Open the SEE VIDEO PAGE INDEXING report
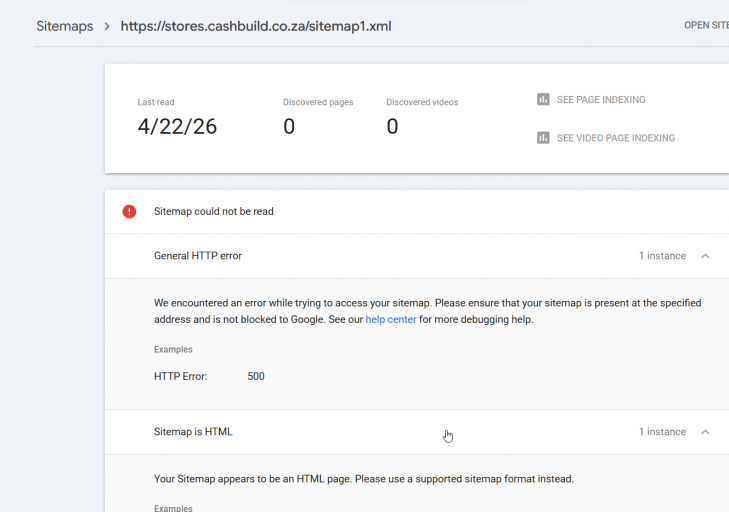The height and width of the screenshot is (512, 729). (x=616, y=138)
